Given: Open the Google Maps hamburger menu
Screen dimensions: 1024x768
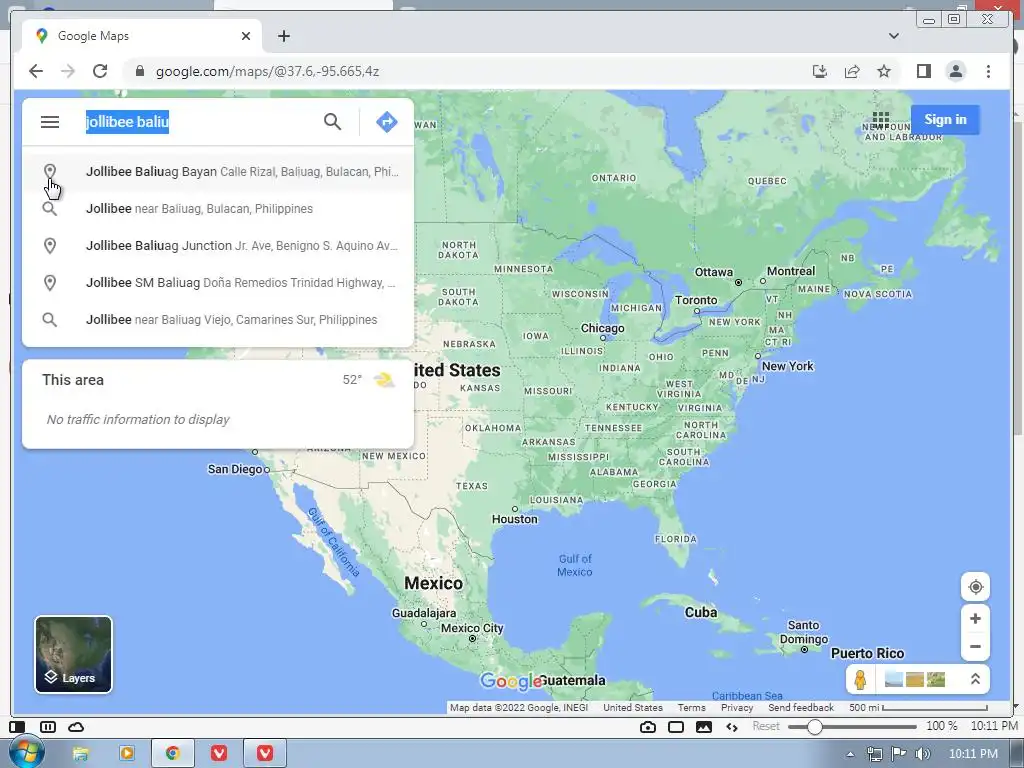Looking at the screenshot, I should tap(50, 122).
